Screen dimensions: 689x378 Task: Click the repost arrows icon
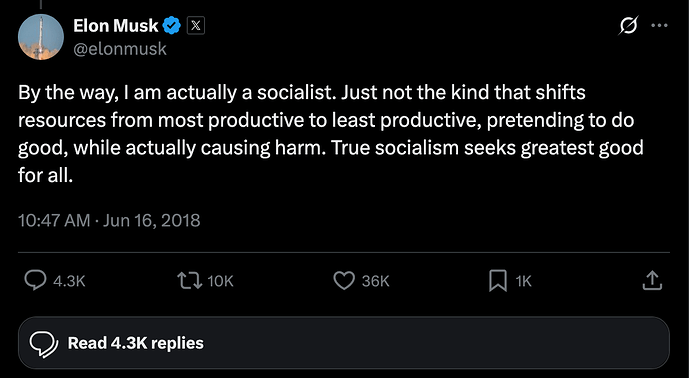click(x=189, y=280)
